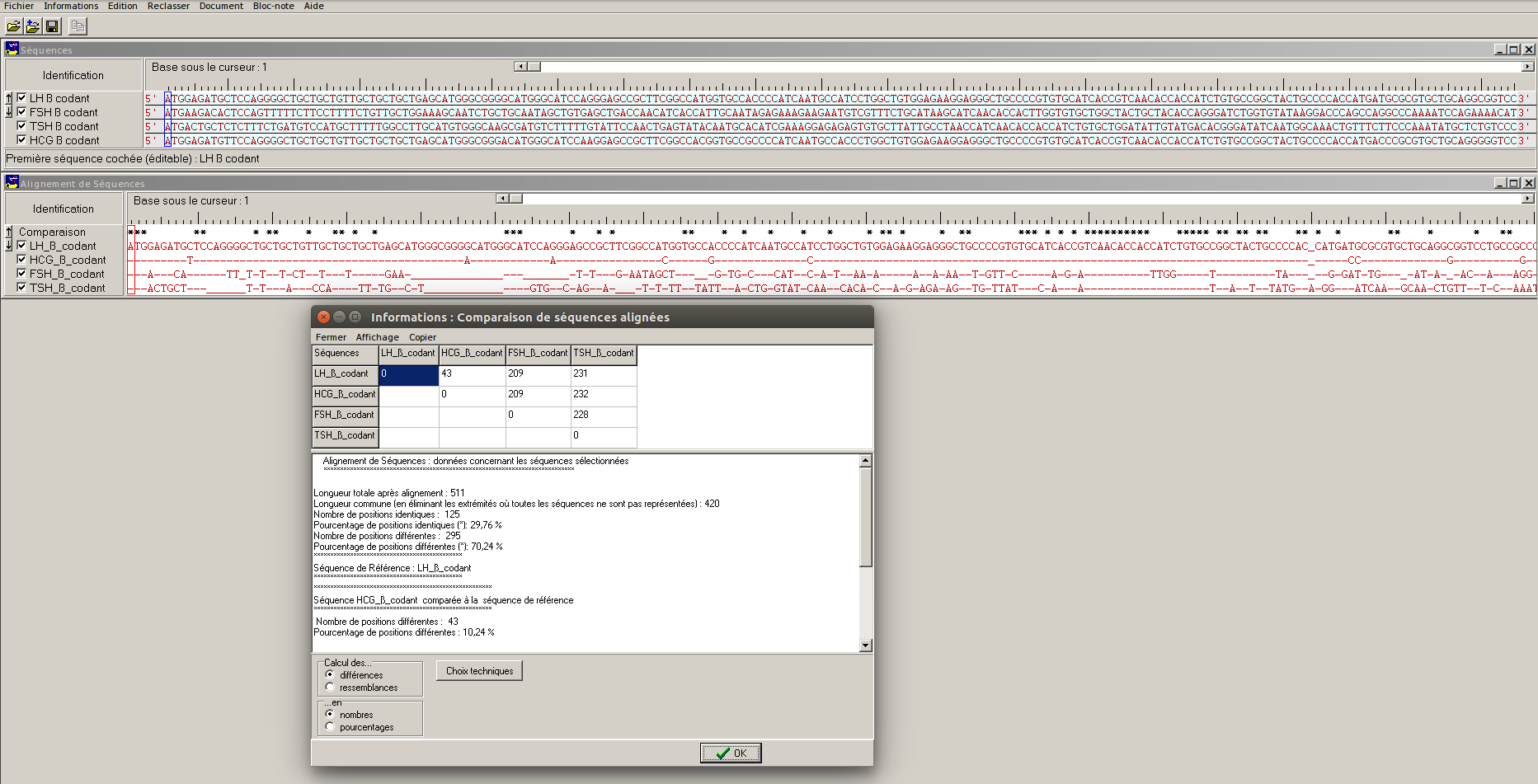
Task: Move sequence down in Séquences panel
Action: point(9,112)
